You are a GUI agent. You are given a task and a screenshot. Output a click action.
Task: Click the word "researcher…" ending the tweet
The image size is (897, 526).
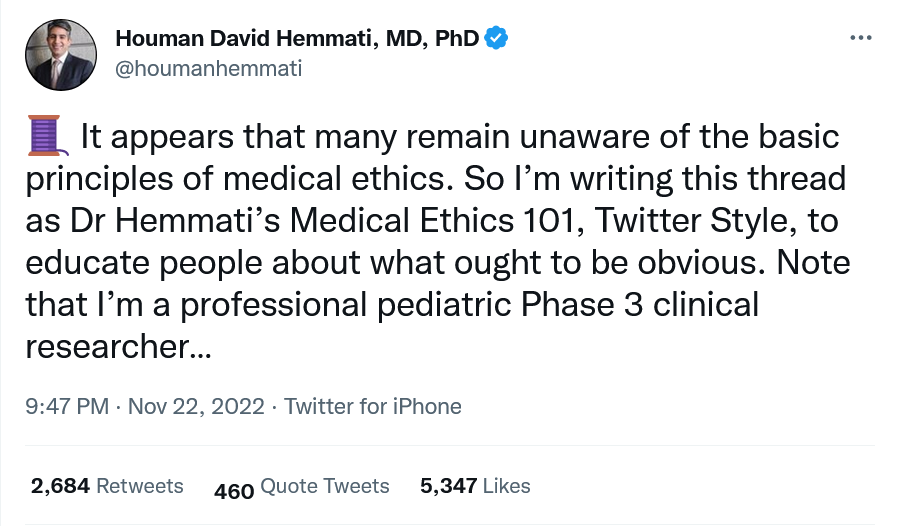click(118, 345)
